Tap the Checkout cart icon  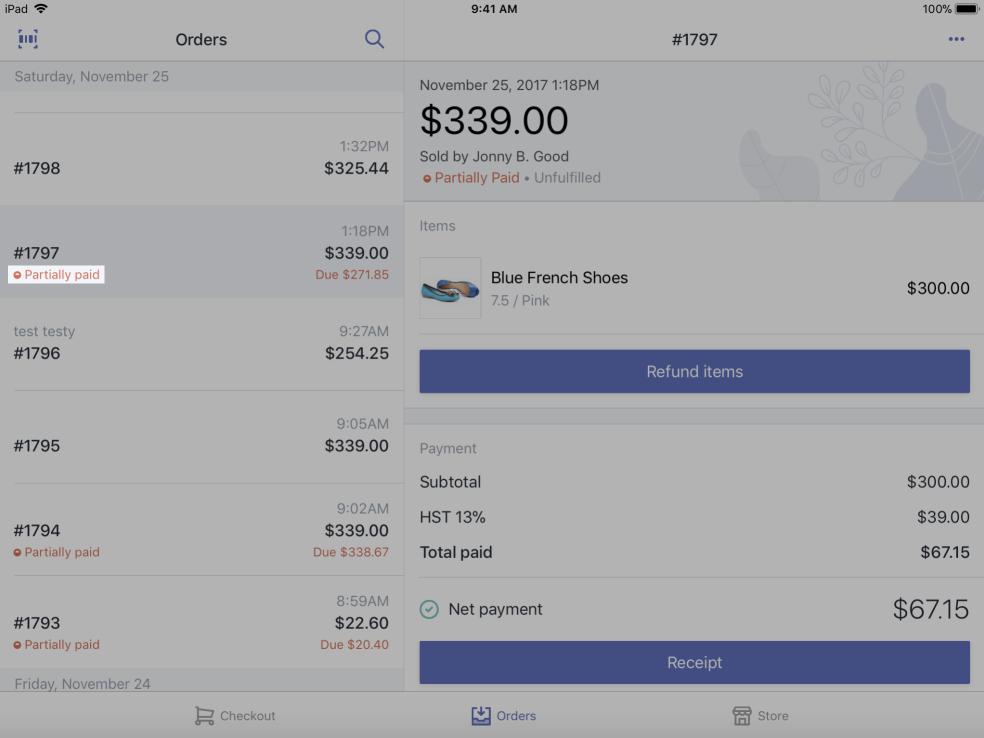(204, 716)
